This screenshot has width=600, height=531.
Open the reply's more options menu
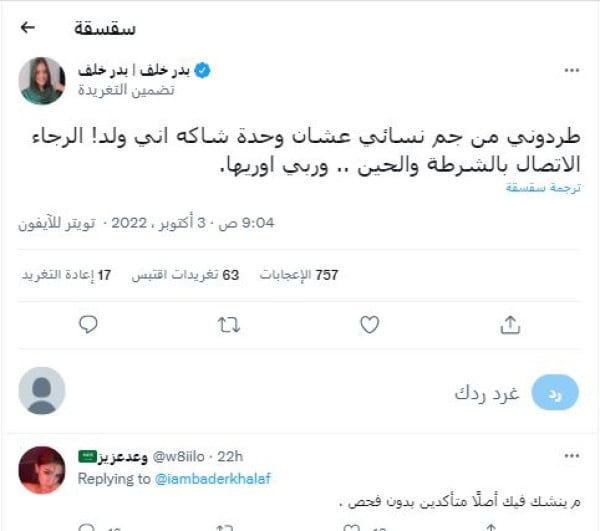(x=571, y=456)
